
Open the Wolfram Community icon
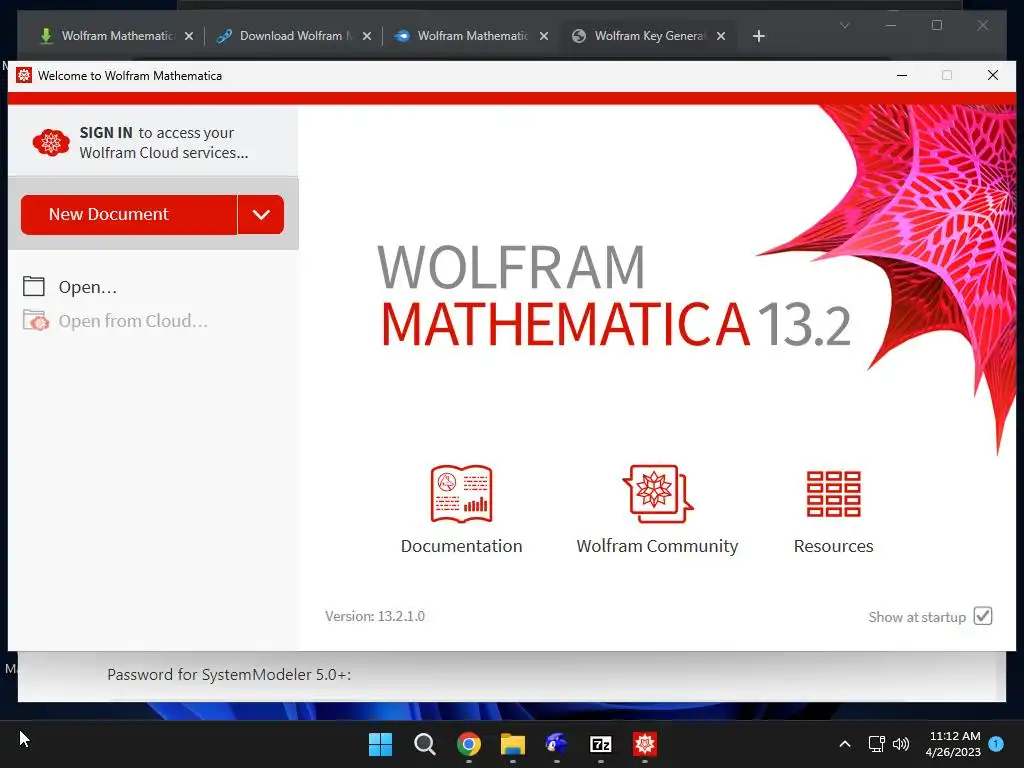[x=657, y=494]
